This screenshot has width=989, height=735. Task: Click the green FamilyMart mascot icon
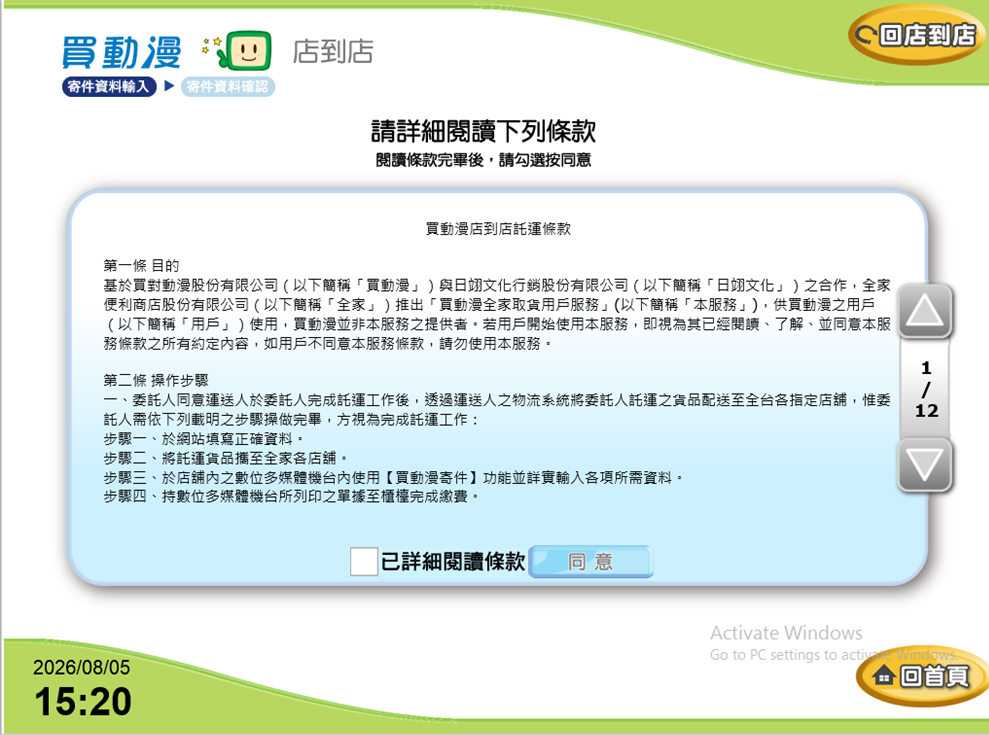(243, 50)
